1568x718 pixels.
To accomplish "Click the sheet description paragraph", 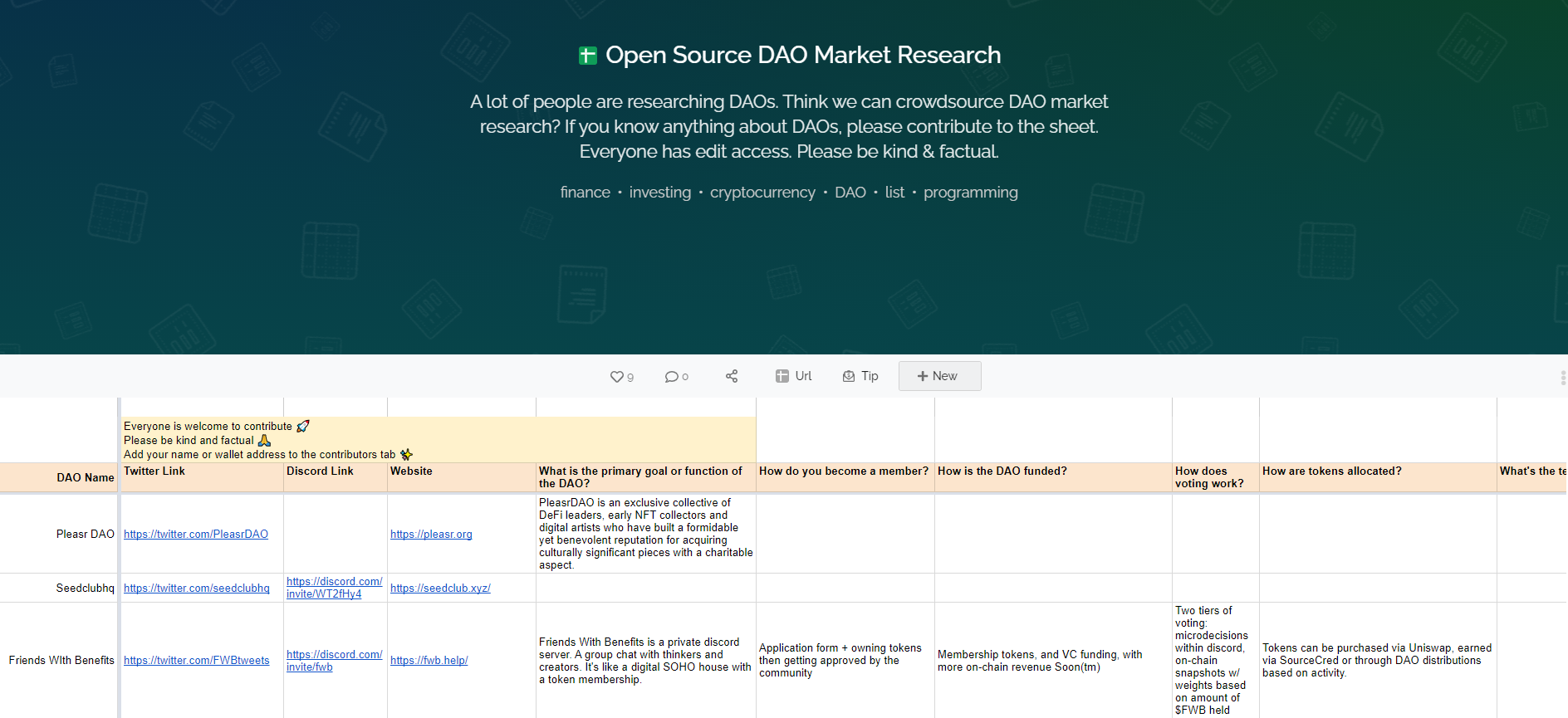I will (789, 126).
